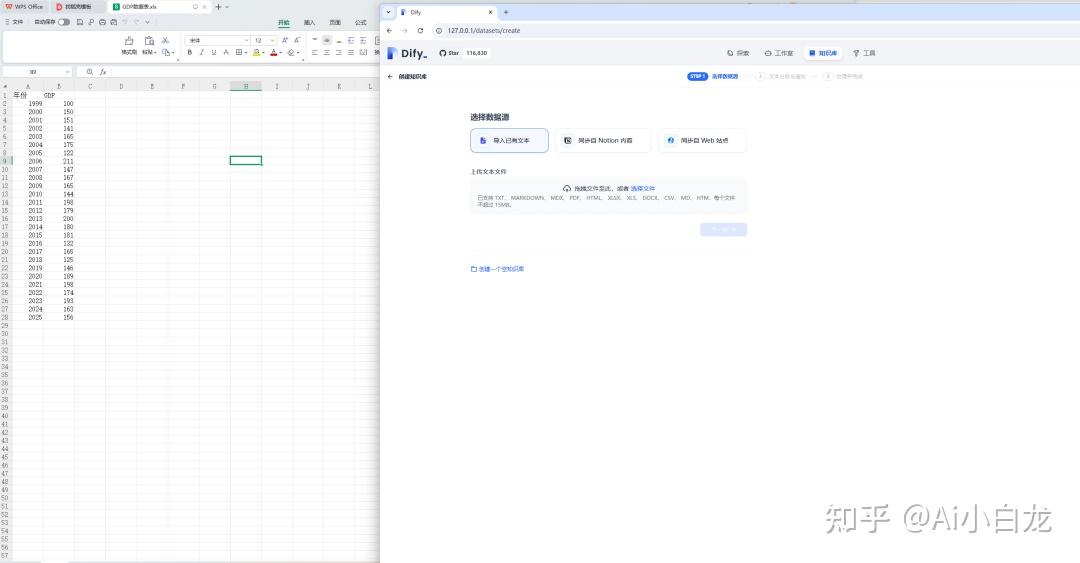Viewport: 1080px width, 563px height.
Task: Toggle the 自动保存 auto-save switch
Action: coord(64,21)
